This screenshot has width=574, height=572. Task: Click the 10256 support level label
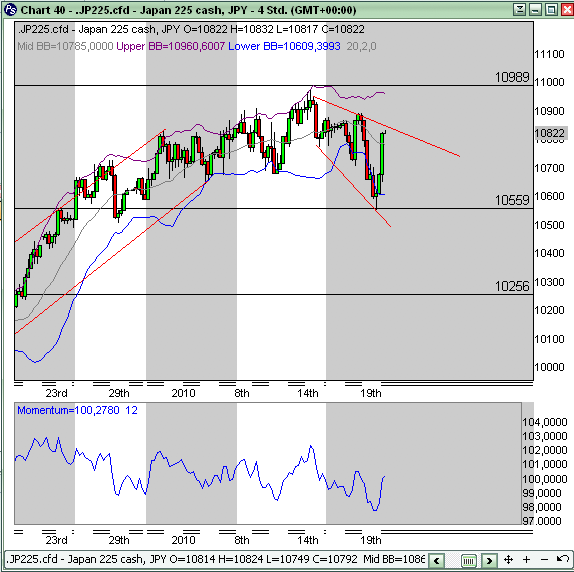click(512, 286)
